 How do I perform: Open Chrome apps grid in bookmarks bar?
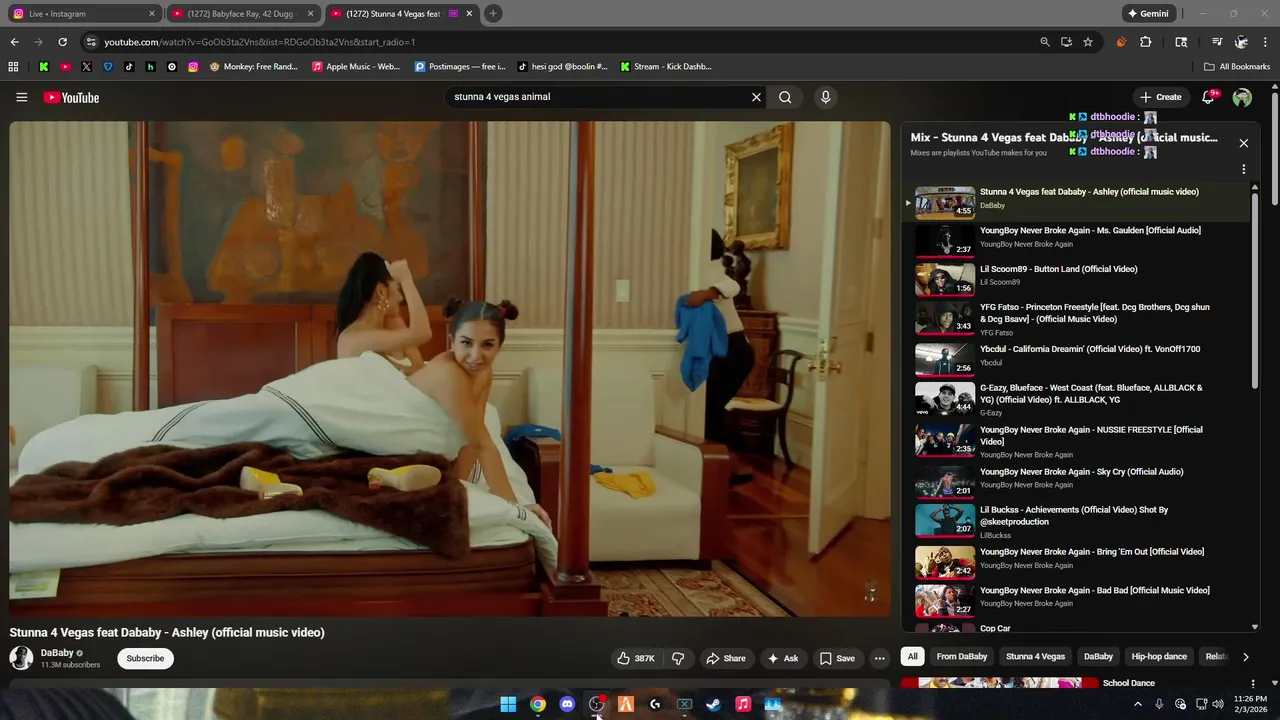point(13,67)
